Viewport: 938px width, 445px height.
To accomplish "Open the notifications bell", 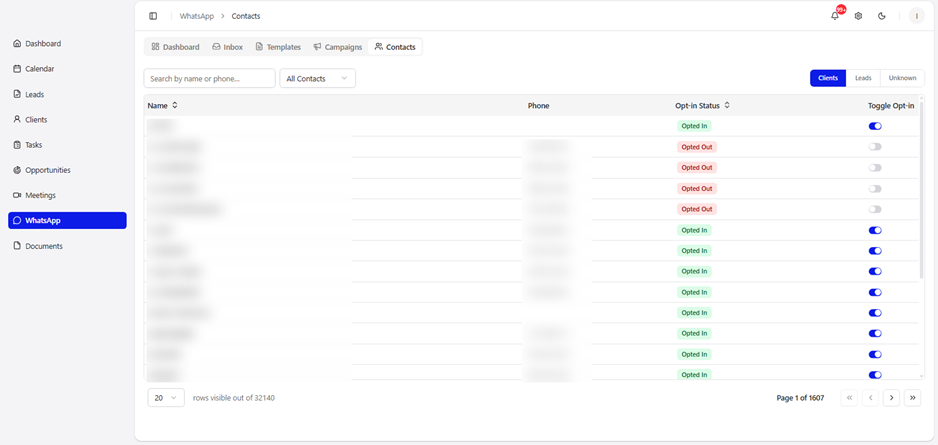I will click(835, 16).
